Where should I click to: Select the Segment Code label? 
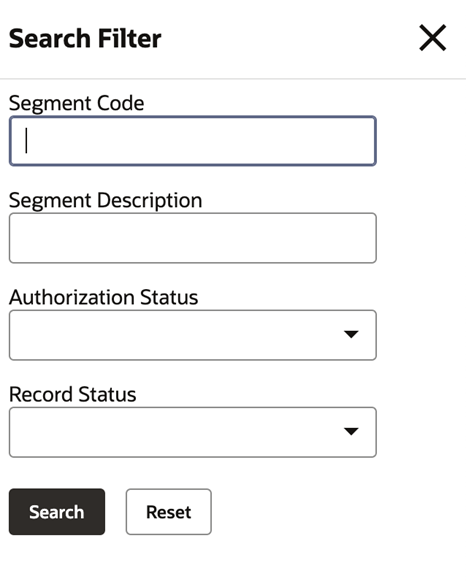76,103
